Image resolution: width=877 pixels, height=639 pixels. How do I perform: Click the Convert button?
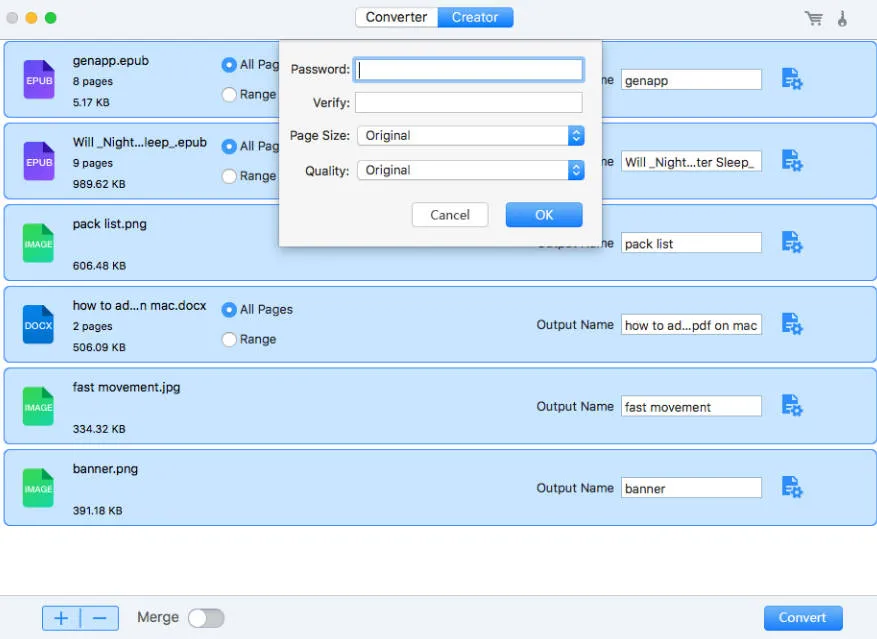click(x=803, y=618)
